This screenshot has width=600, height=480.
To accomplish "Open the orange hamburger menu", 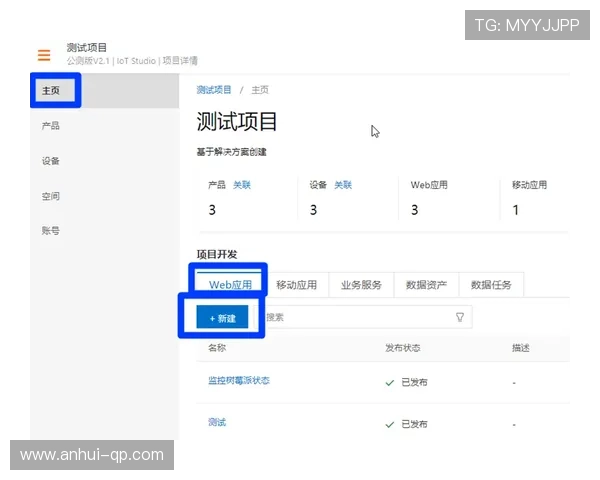I will tap(44, 55).
